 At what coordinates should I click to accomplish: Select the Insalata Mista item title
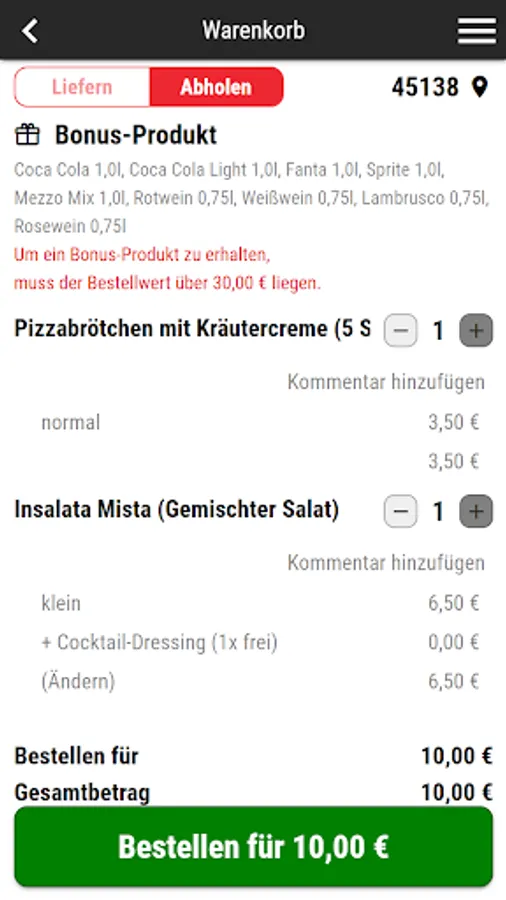(177, 510)
